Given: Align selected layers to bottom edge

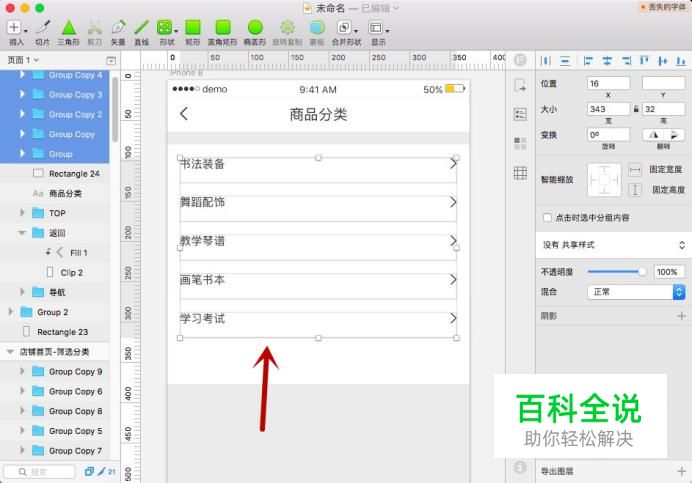Looking at the screenshot, I should 681,61.
